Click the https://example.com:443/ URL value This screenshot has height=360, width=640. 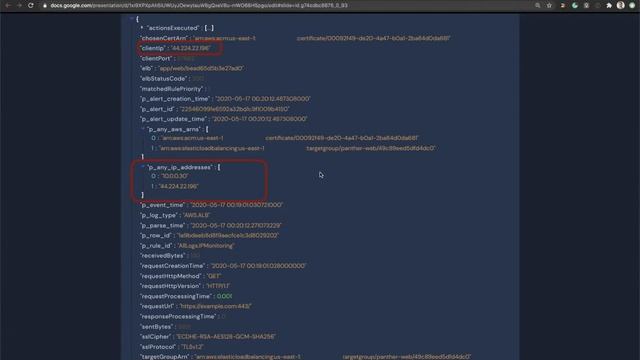pos(216,306)
